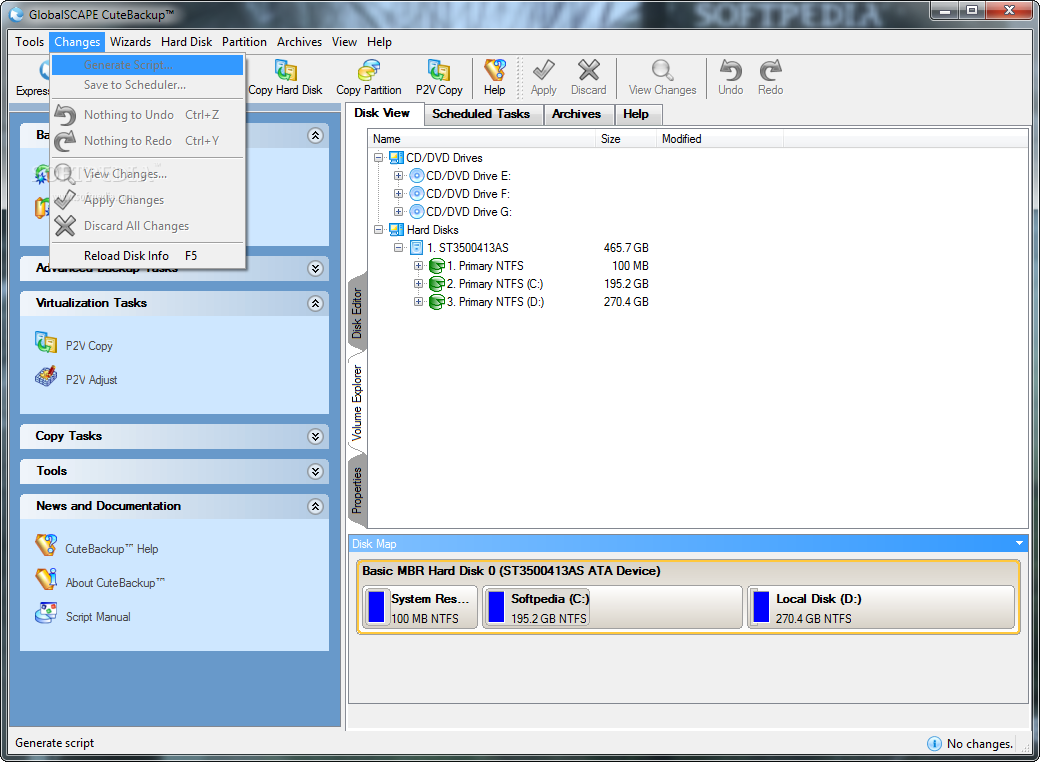
Task: Click the Script Manual link
Action: coord(98,617)
